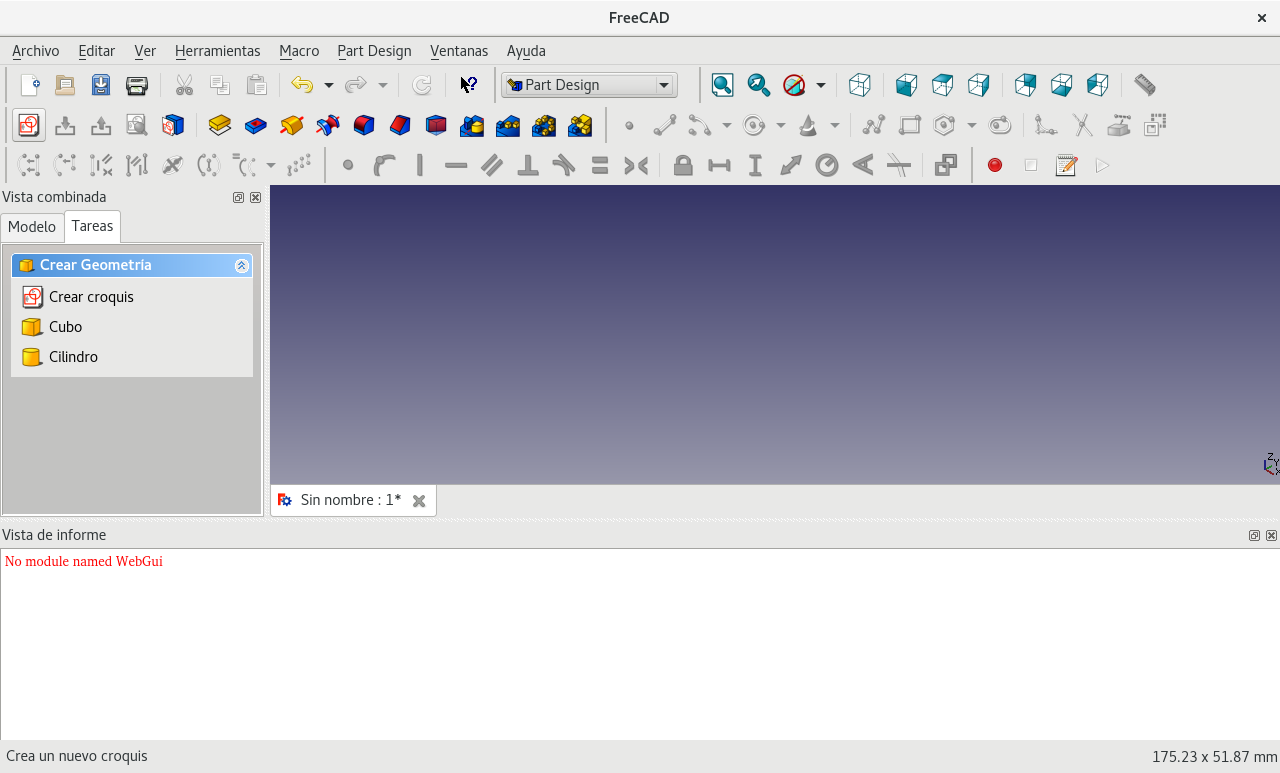Screen dimensions: 1280x773
Task: Select the sketcher polyline tool
Action: point(874,125)
